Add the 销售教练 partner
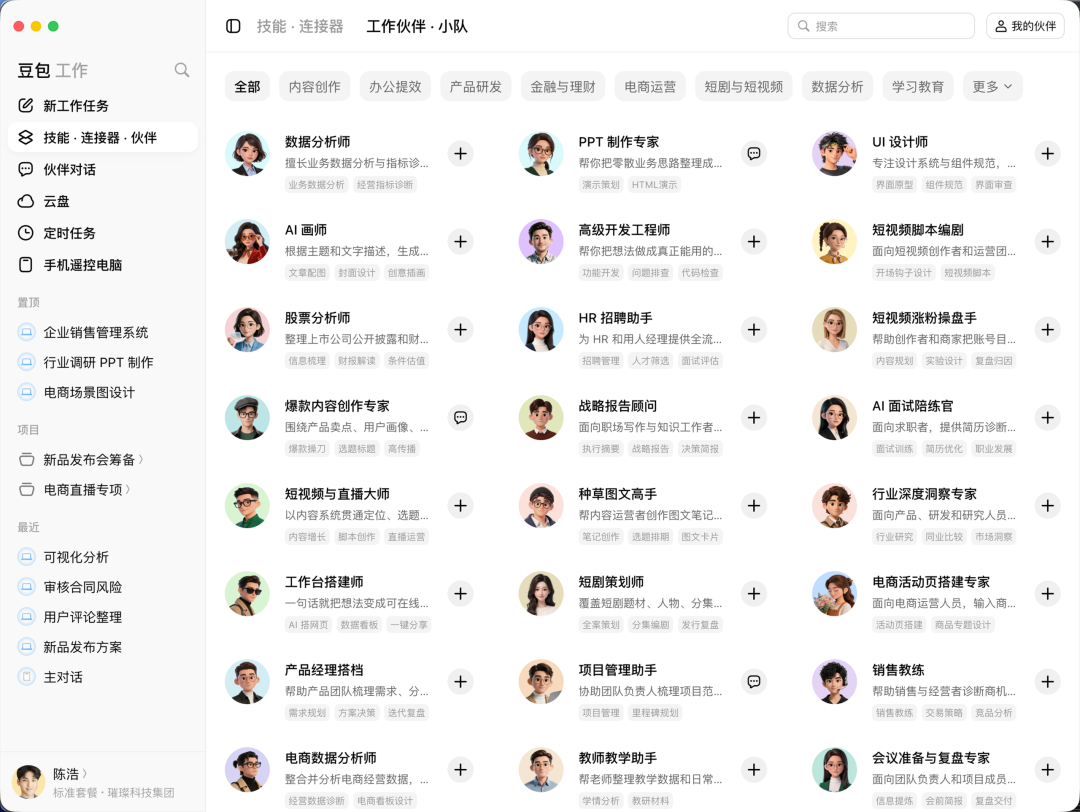Image resolution: width=1080 pixels, height=812 pixels. 1048,682
